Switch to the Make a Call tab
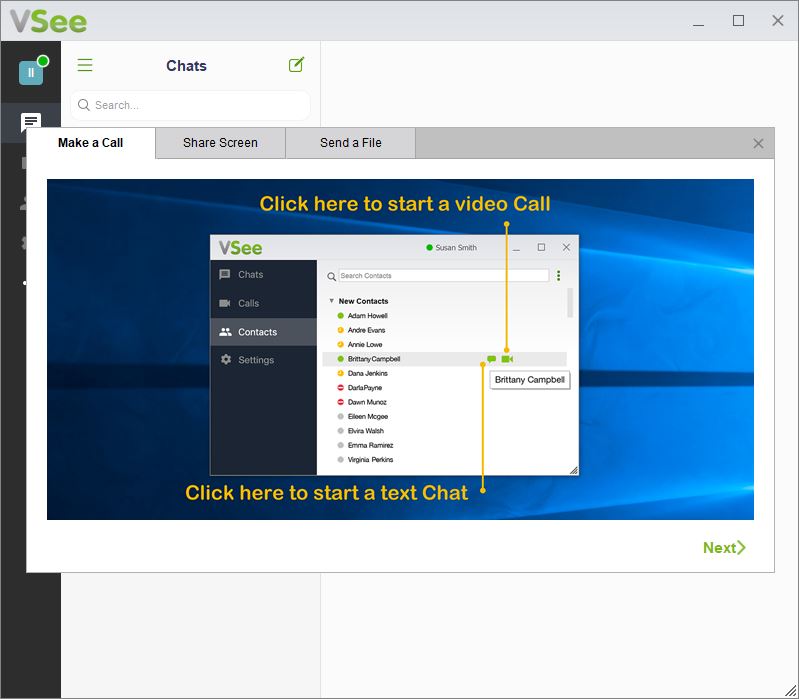 91,143
